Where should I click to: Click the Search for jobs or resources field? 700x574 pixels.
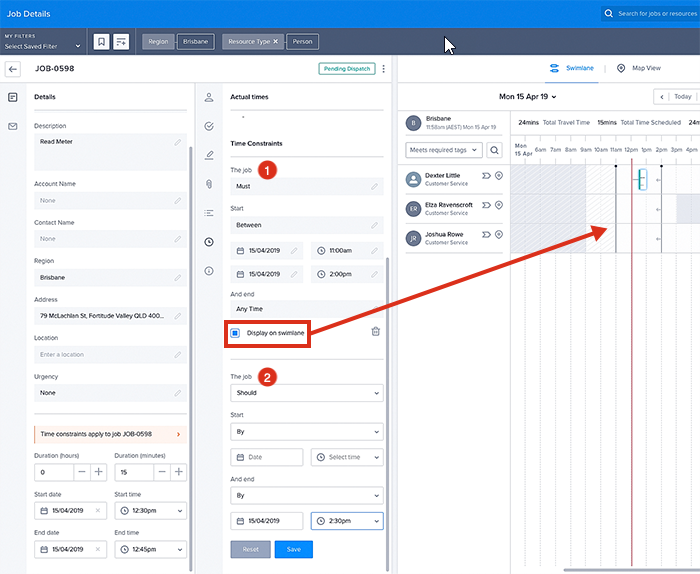(650, 13)
